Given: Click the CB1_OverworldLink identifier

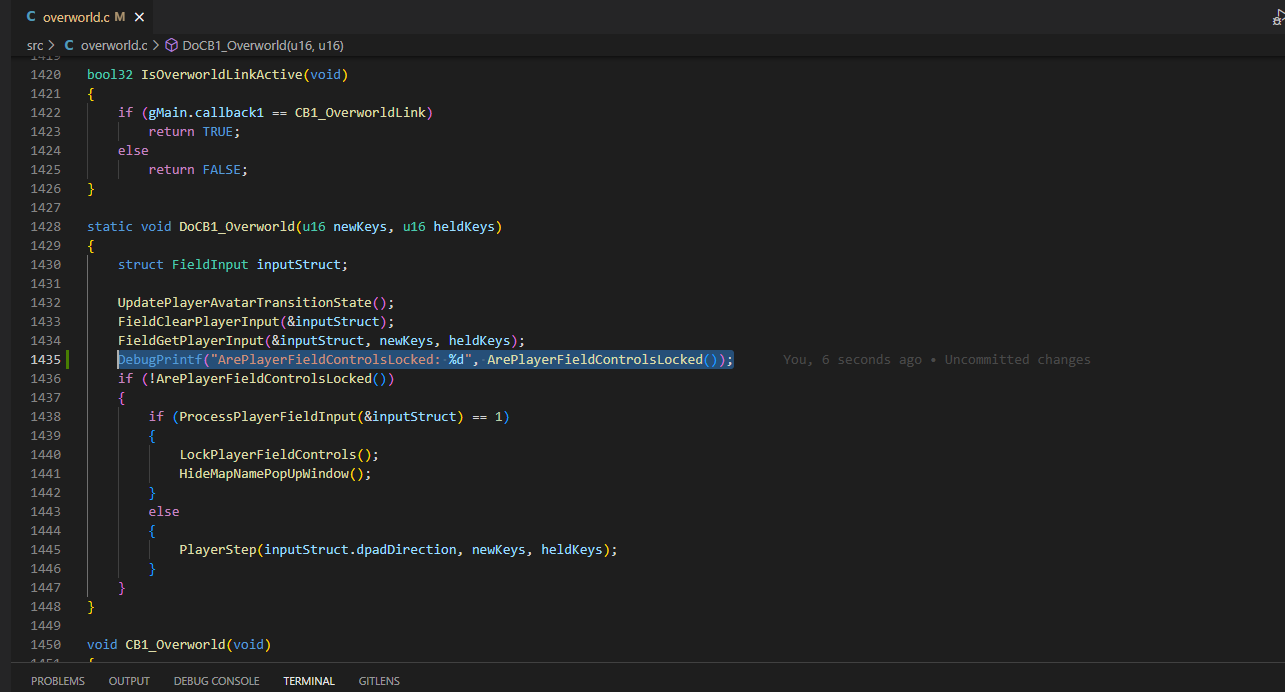Looking at the screenshot, I should pyautogui.click(x=360, y=113).
